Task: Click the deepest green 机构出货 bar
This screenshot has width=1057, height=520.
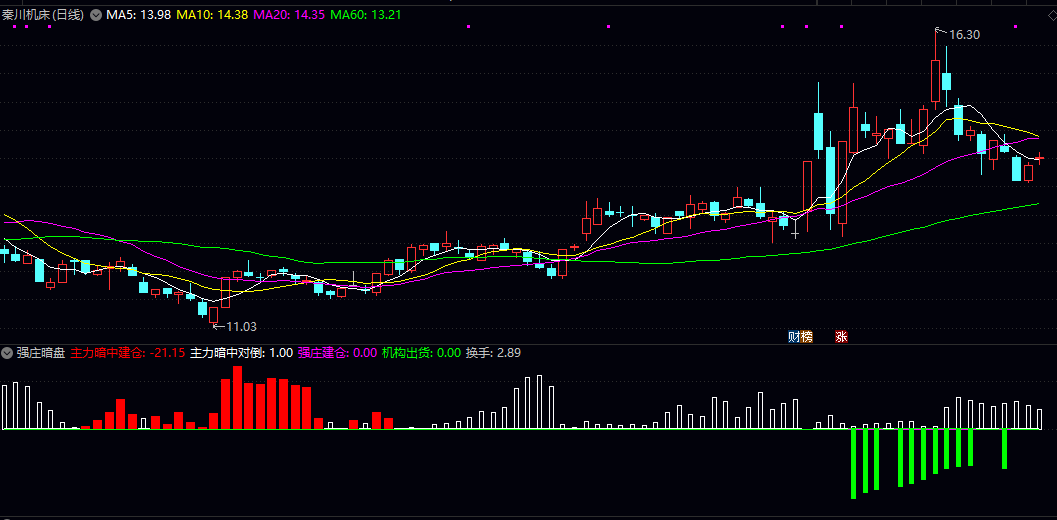Action: [x=853, y=463]
